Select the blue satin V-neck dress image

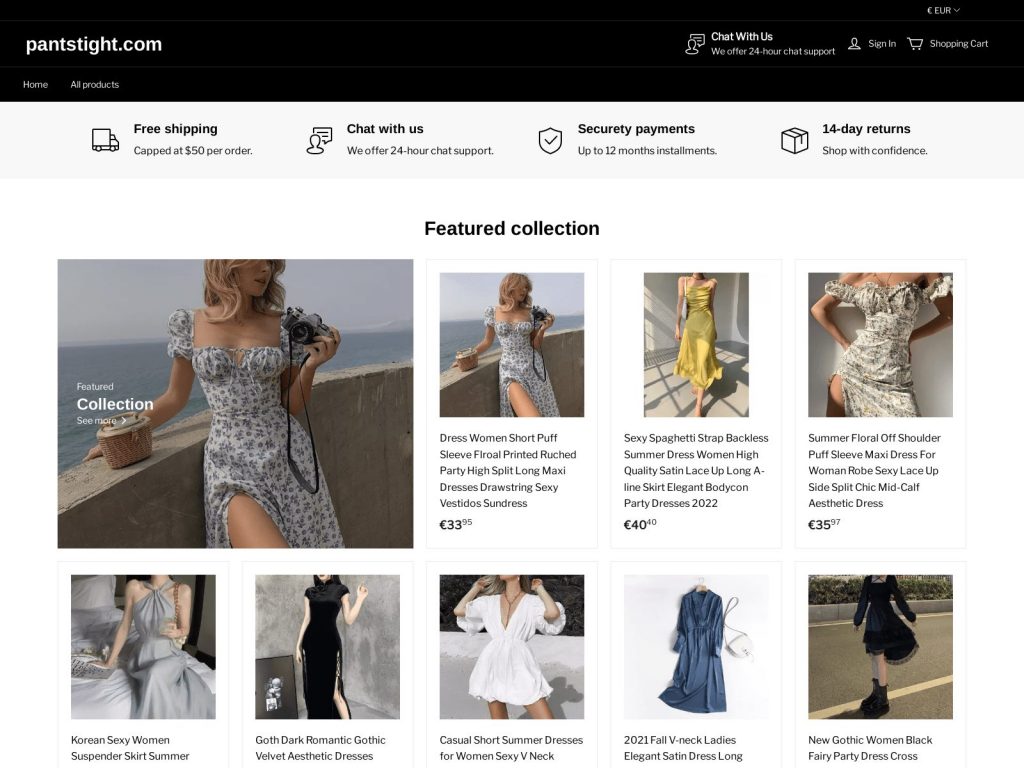click(696, 646)
